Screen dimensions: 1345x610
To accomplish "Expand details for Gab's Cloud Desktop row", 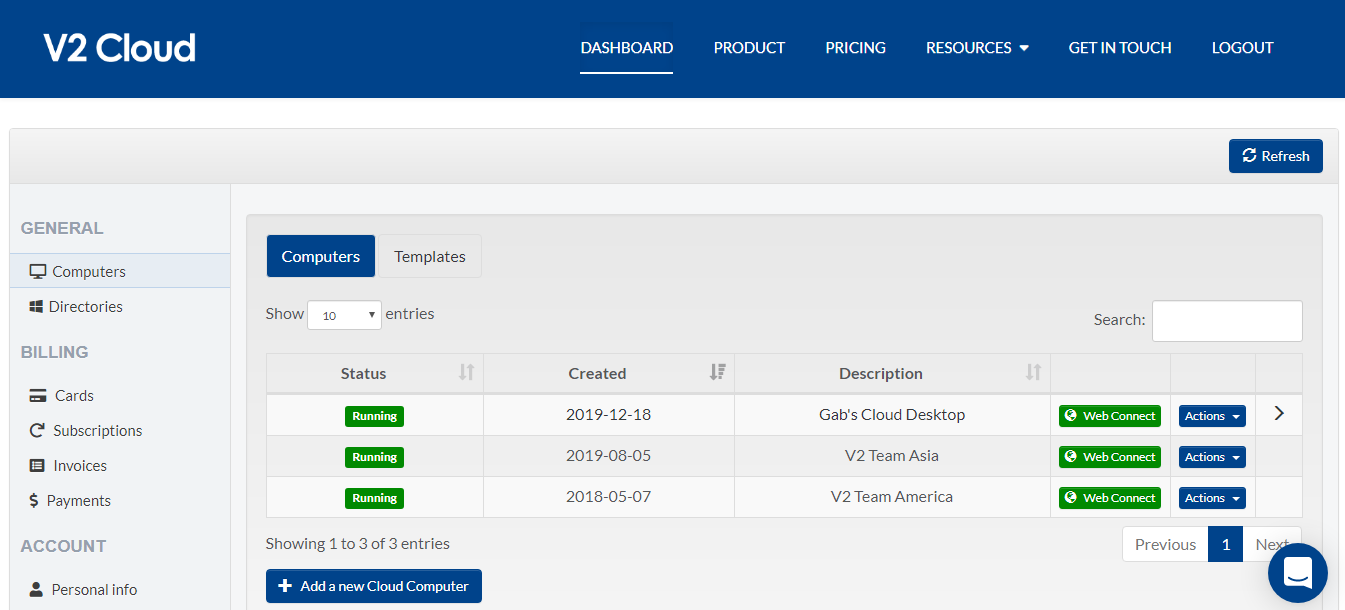I will tap(1278, 414).
